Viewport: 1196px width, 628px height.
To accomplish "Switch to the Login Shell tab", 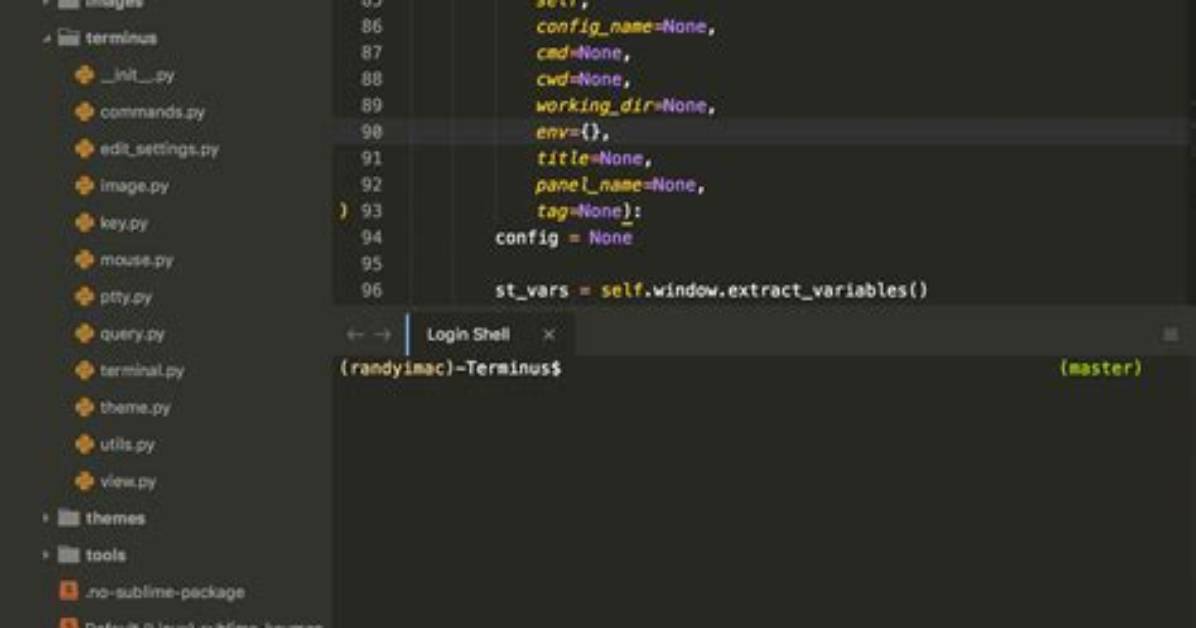I will (x=468, y=334).
